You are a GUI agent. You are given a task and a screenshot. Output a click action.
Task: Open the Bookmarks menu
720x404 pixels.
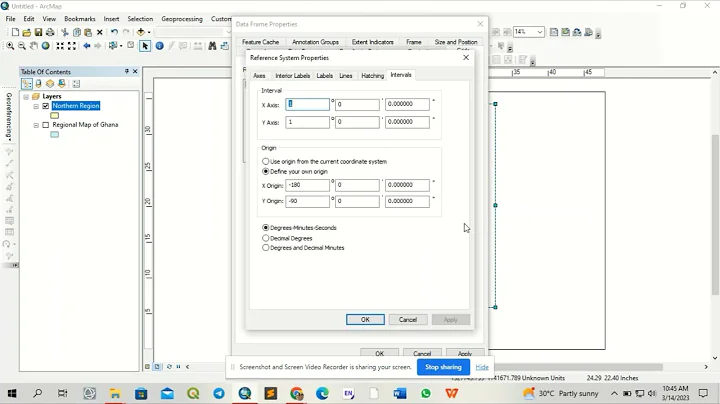(80, 19)
